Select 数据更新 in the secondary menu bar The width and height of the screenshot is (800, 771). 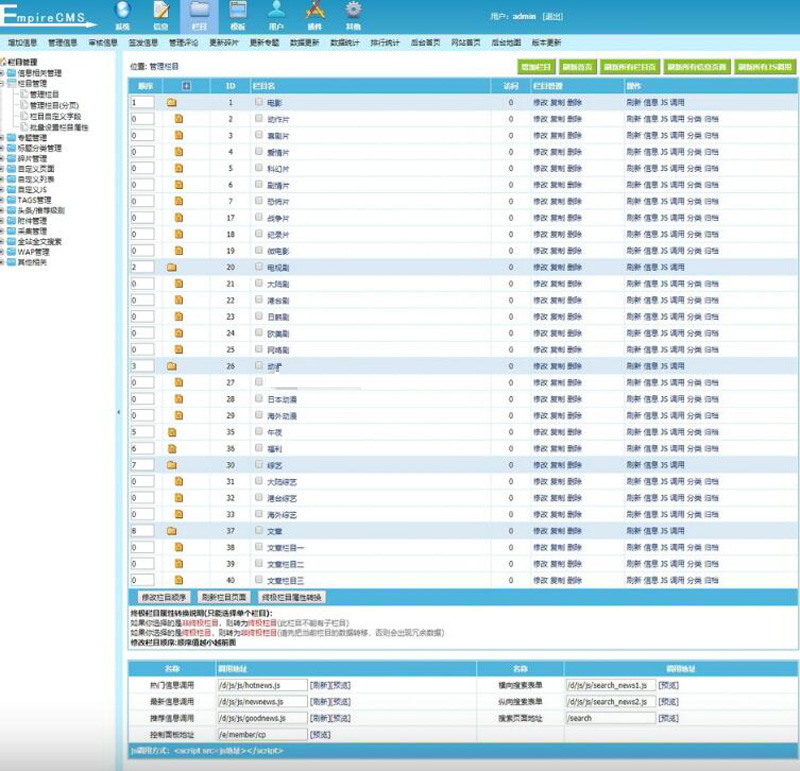(x=305, y=43)
